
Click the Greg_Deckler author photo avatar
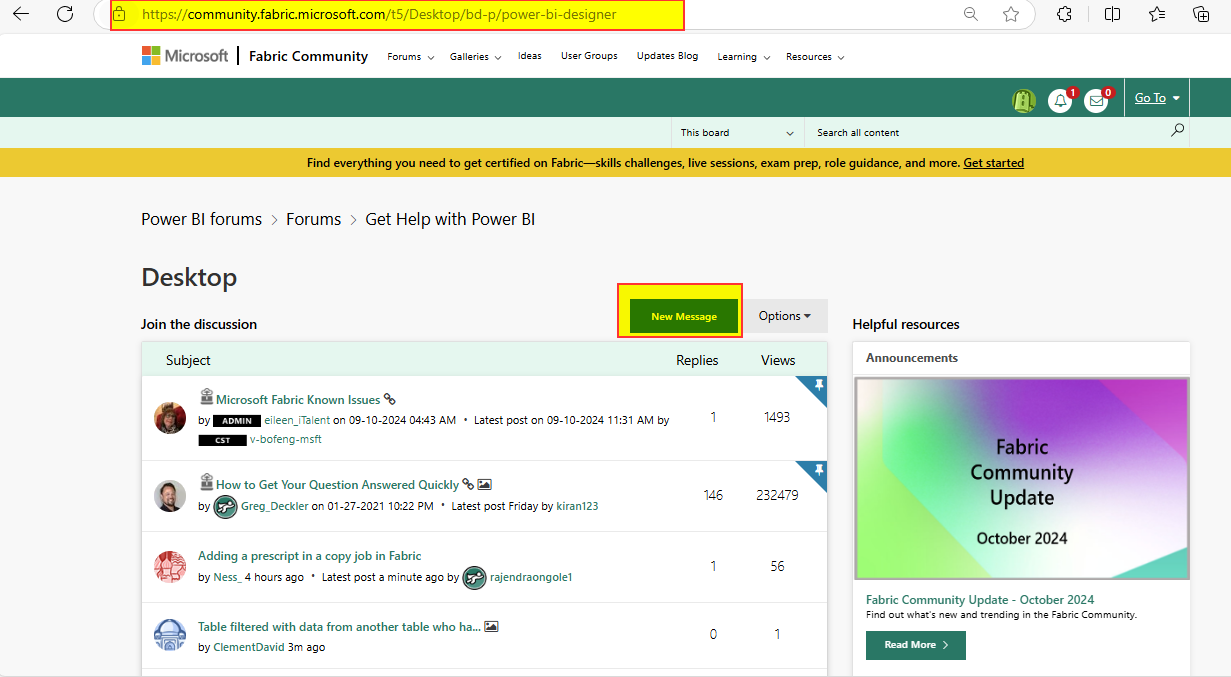(x=170, y=496)
